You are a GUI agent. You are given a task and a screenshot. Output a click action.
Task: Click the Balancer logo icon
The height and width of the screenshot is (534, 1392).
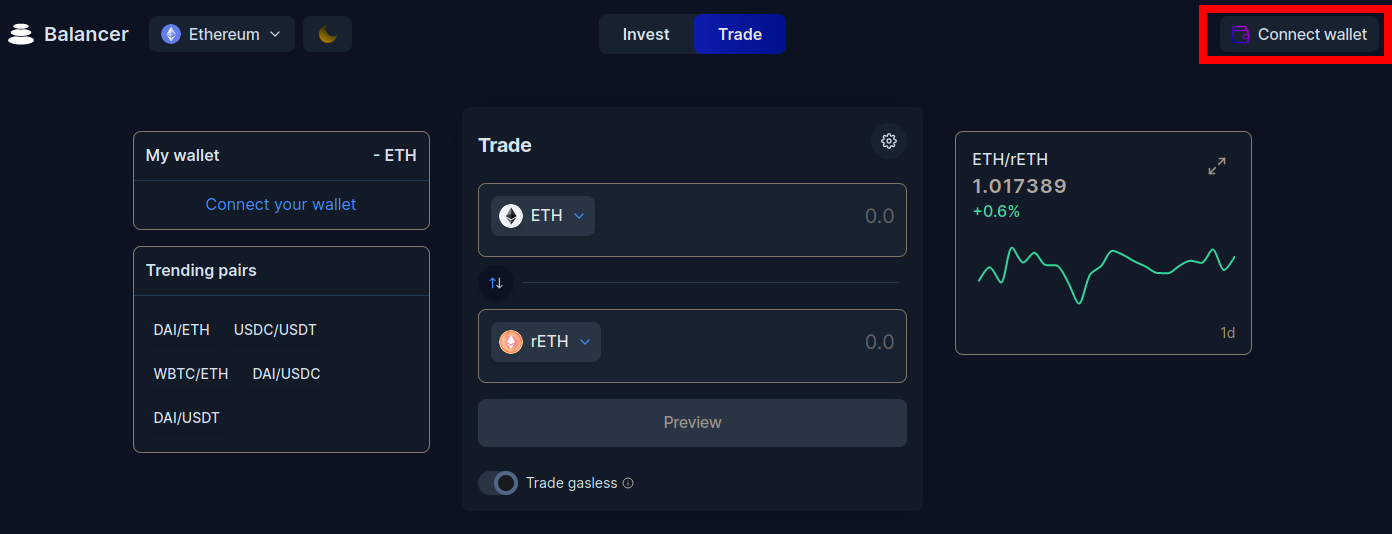tap(21, 34)
